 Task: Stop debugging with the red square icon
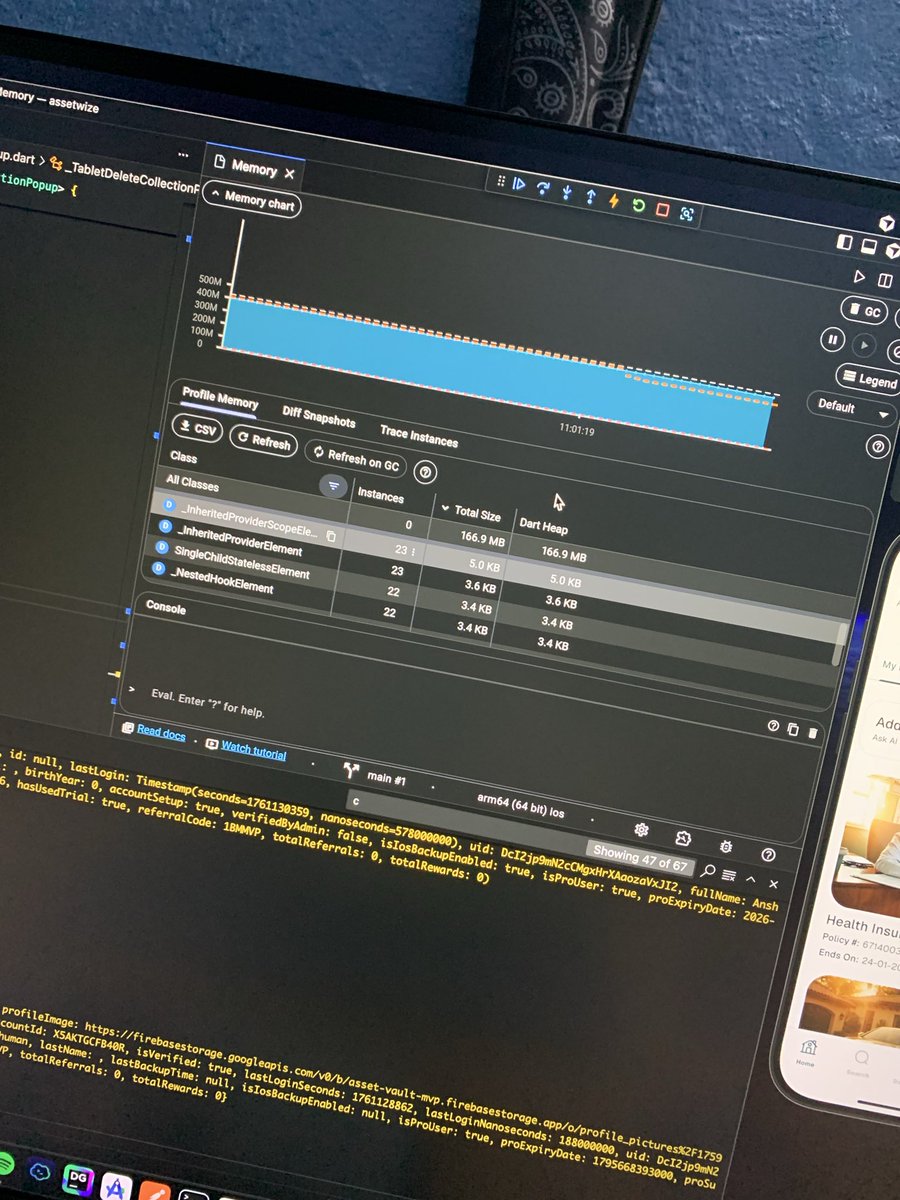662,209
